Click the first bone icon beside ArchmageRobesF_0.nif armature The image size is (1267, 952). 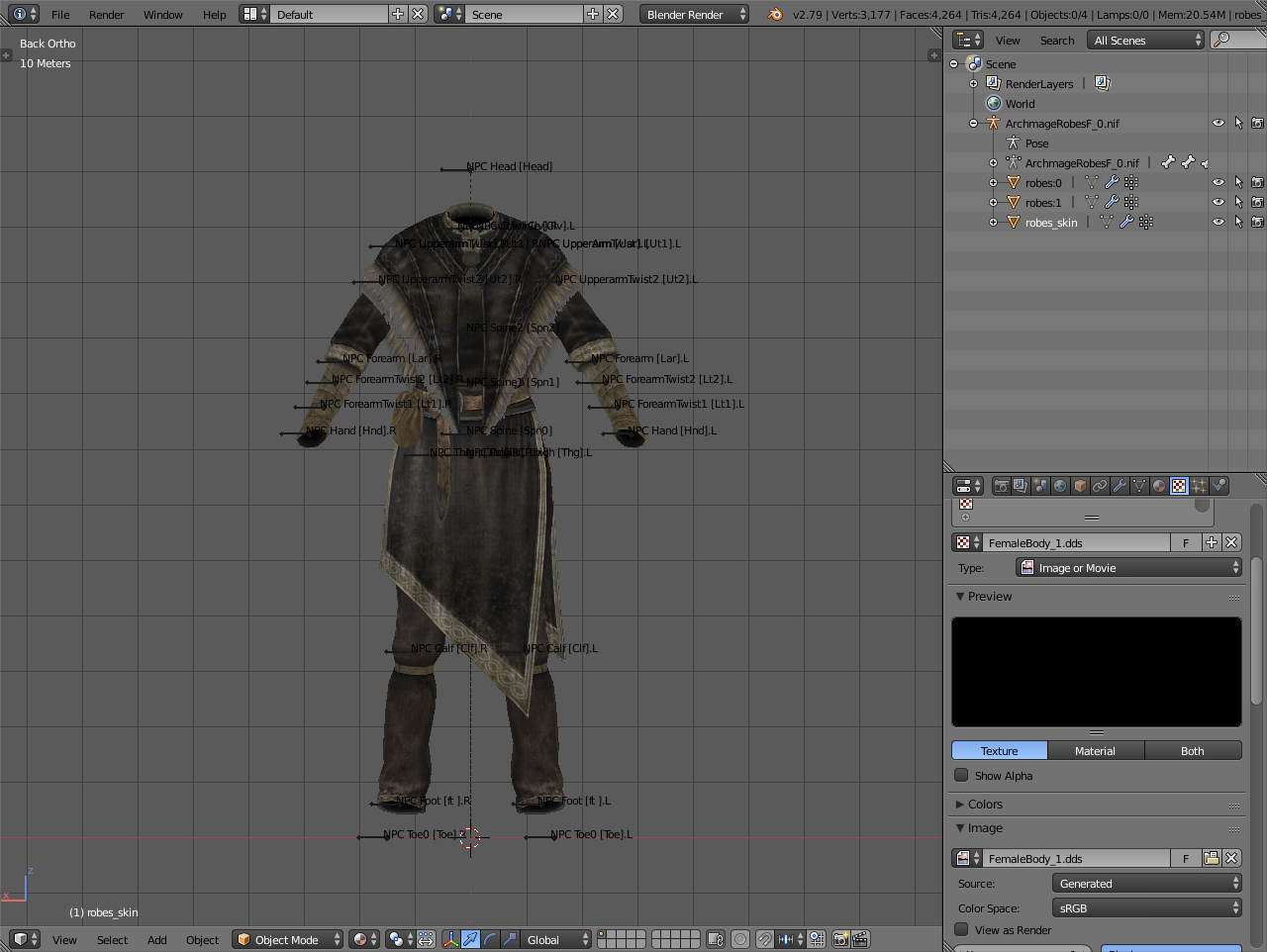[1168, 162]
